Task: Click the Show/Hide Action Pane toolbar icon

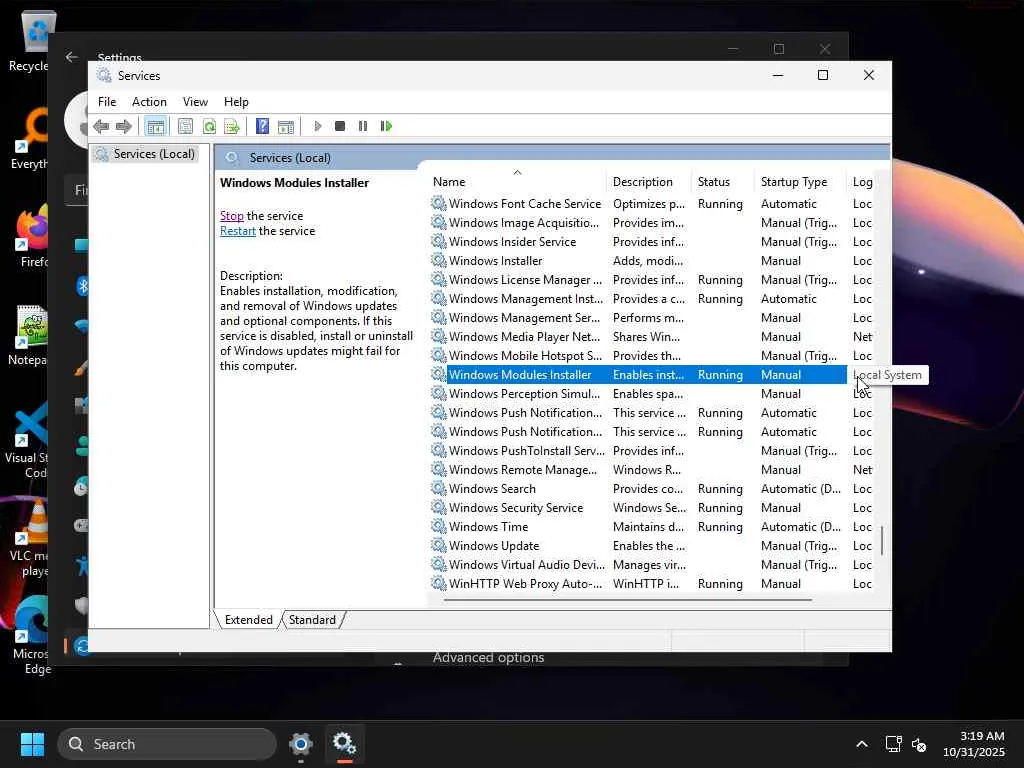Action: [285, 126]
